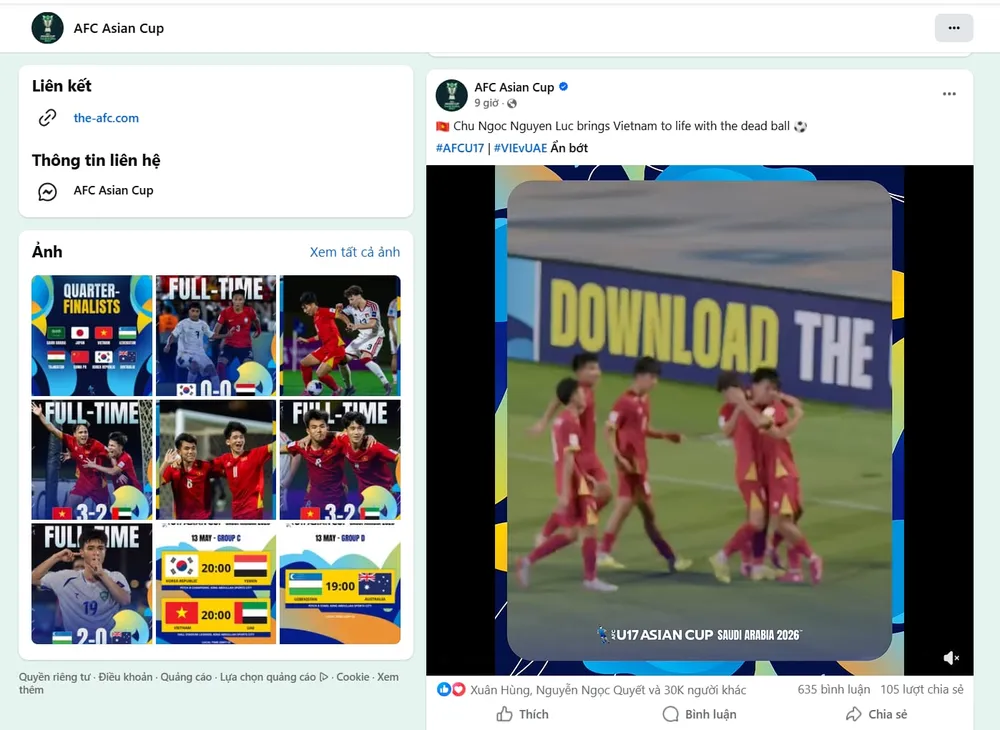Click the 'Quảng cáo' footer link
This screenshot has width=1000, height=730.
point(186,677)
